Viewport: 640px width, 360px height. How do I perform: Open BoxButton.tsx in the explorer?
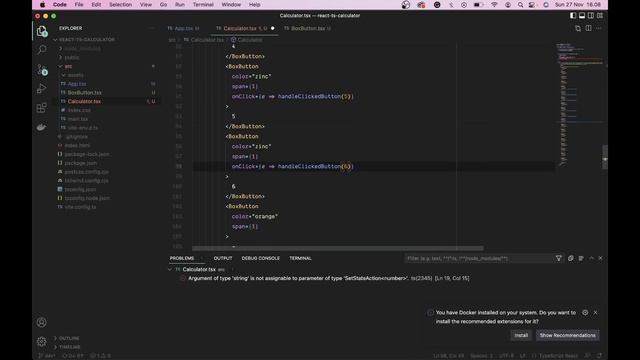point(84,93)
